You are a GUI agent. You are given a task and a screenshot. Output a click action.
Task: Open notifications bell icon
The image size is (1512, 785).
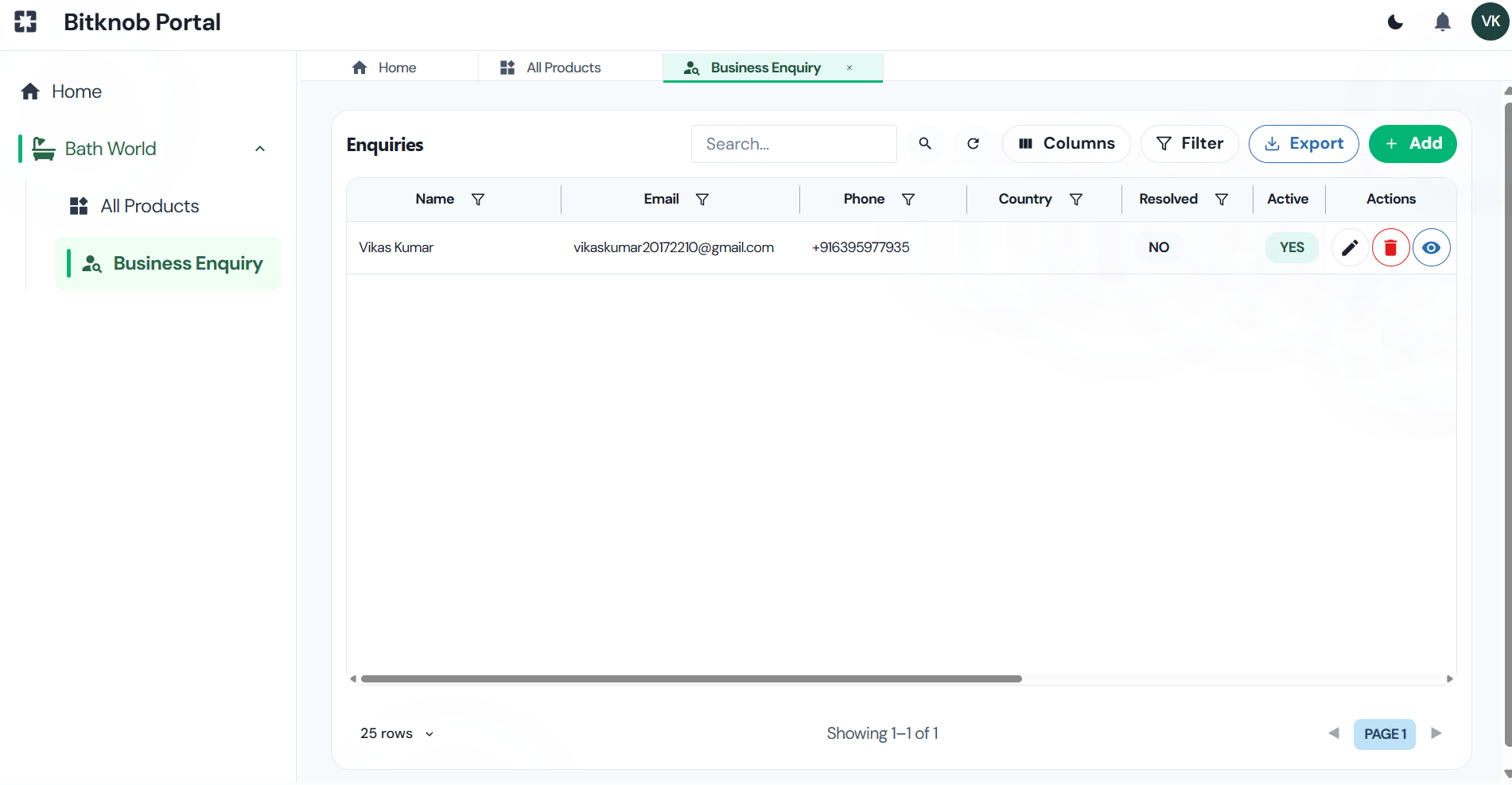click(1442, 21)
